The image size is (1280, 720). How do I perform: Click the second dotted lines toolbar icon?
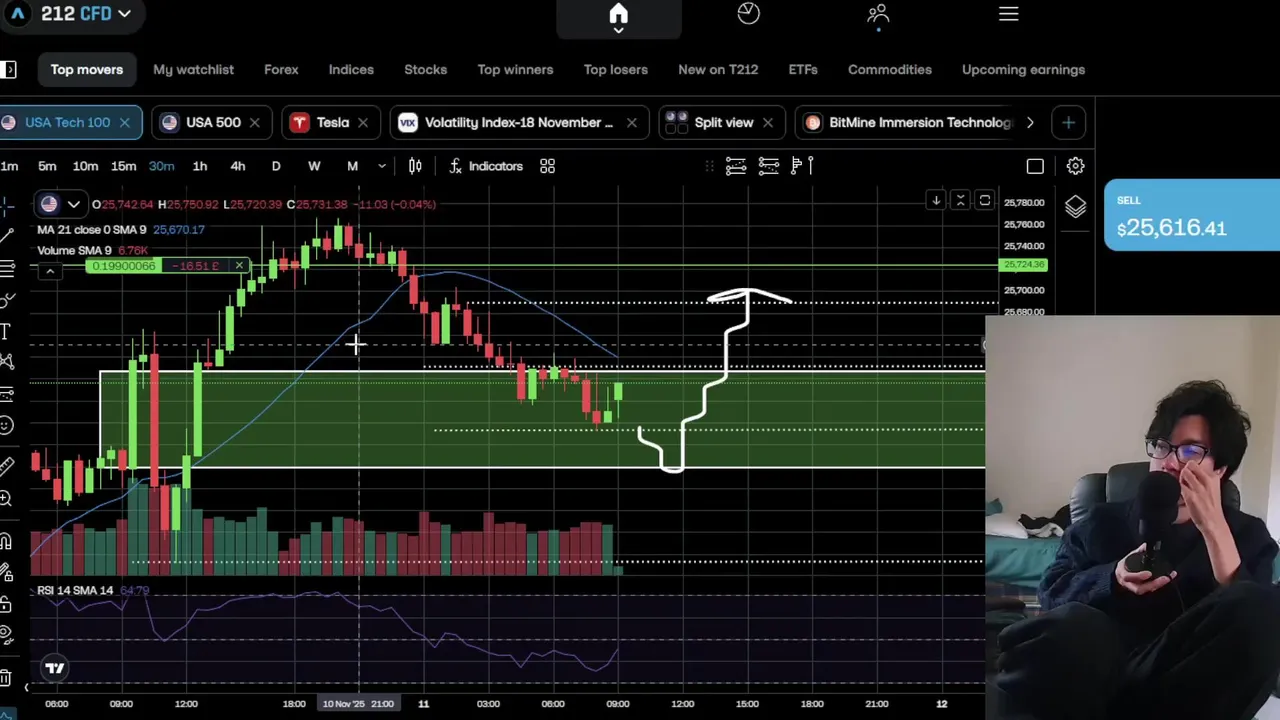coord(768,166)
